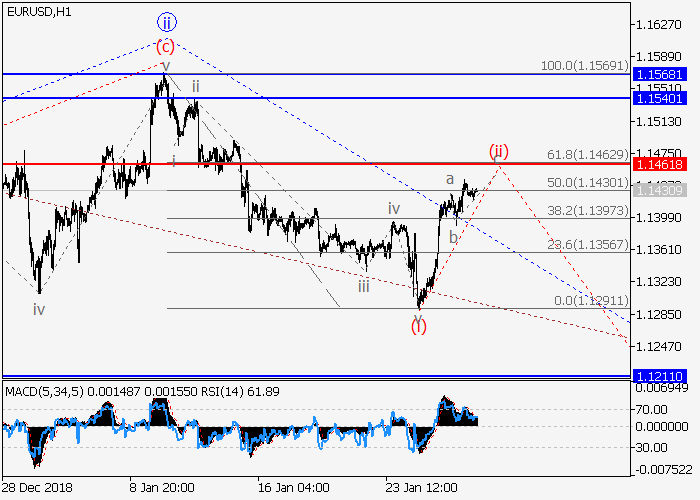The width and height of the screenshot is (700, 500).
Task: Select the 50.0(1.14301) Fibonacci label
Action: tap(588, 182)
